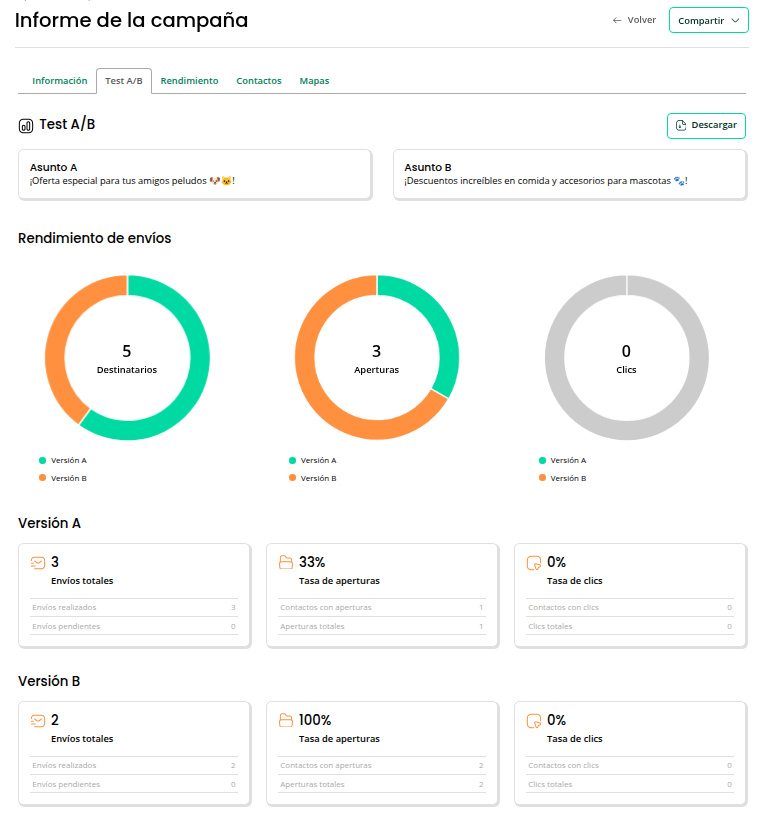Screen dimensions: 760x822
Task: Click the back arrow next to Volver
Action: pyautogui.click(x=617, y=20)
